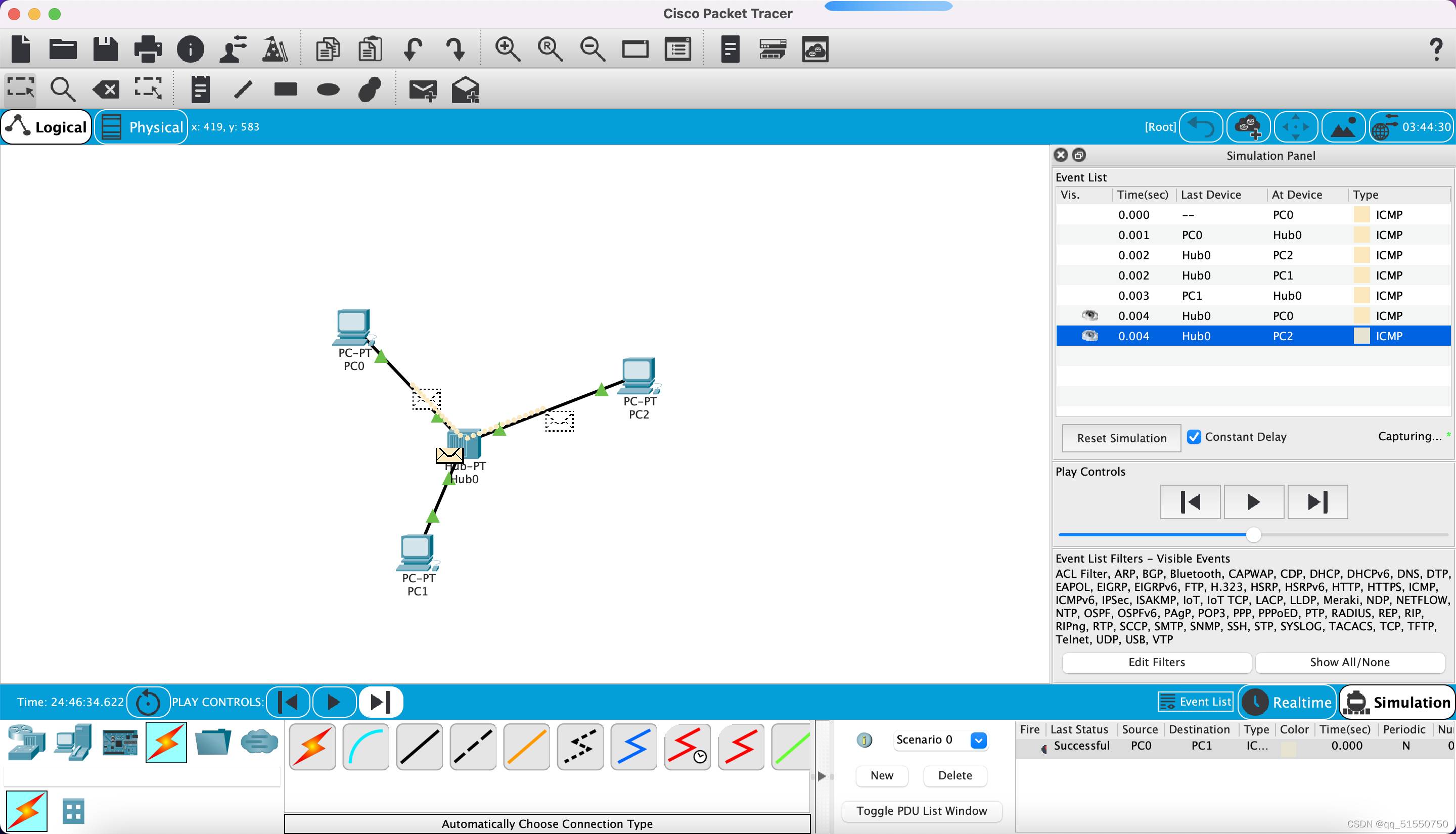Click the Power Cycle Devices icon
The width and height of the screenshot is (1456, 834).
148,702
